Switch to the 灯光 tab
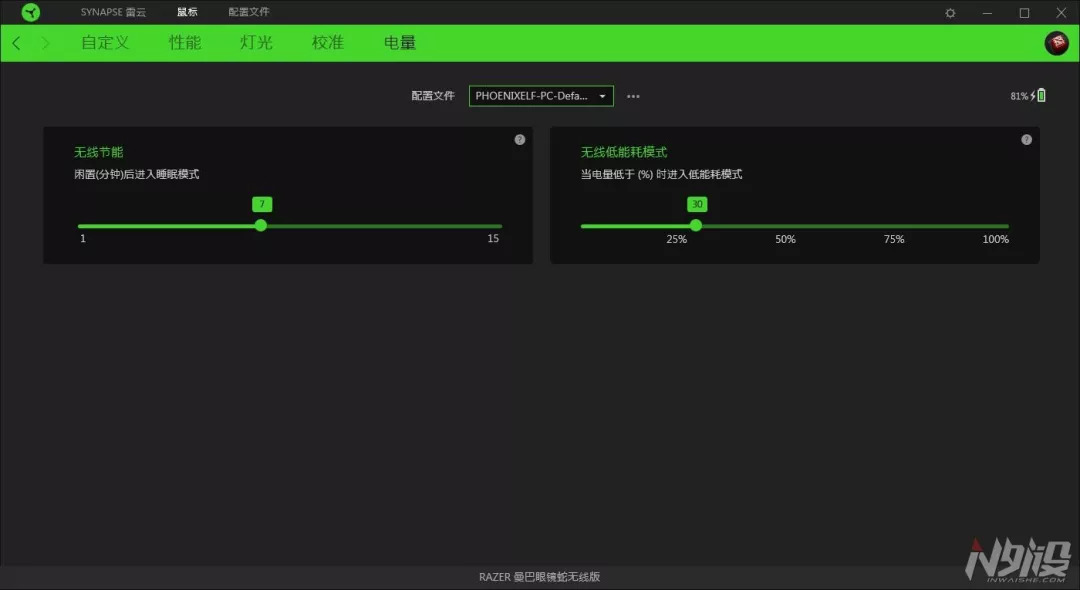This screenshot has width=1080, height=590. pyautogui.click(x=256, y=43)
